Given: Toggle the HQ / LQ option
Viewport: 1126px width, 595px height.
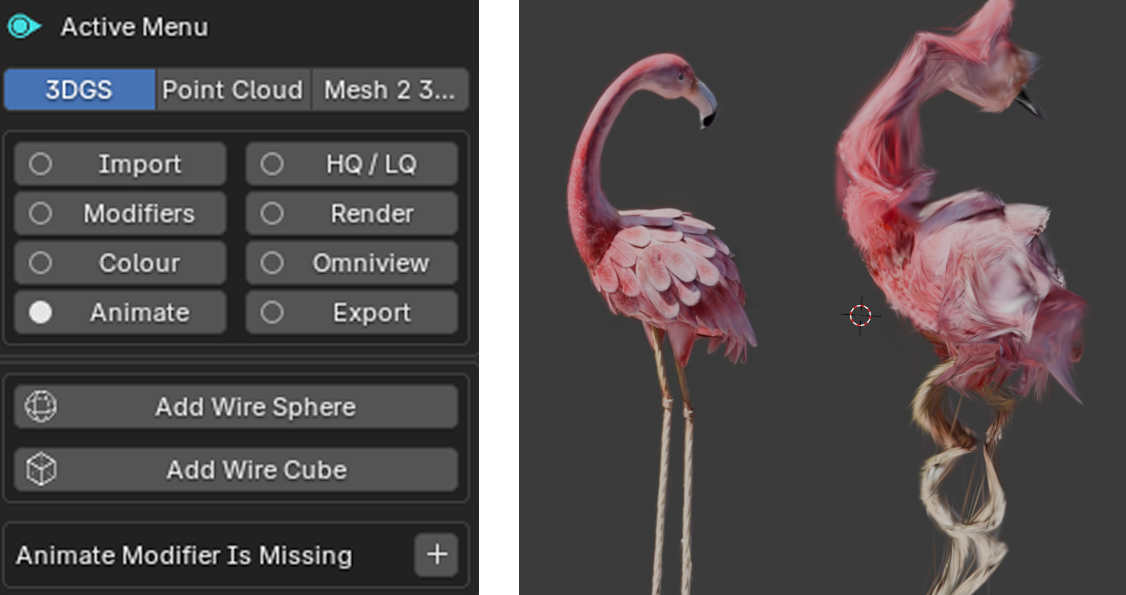Looking at the screenshot, I should pyautogui.click(x=352, y=164).
